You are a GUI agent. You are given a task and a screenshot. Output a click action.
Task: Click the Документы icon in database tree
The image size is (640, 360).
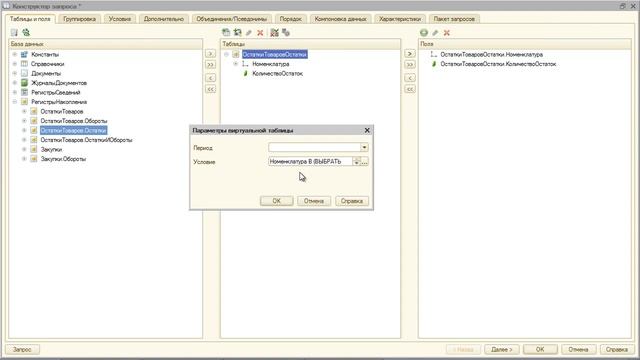pos(24,73)
